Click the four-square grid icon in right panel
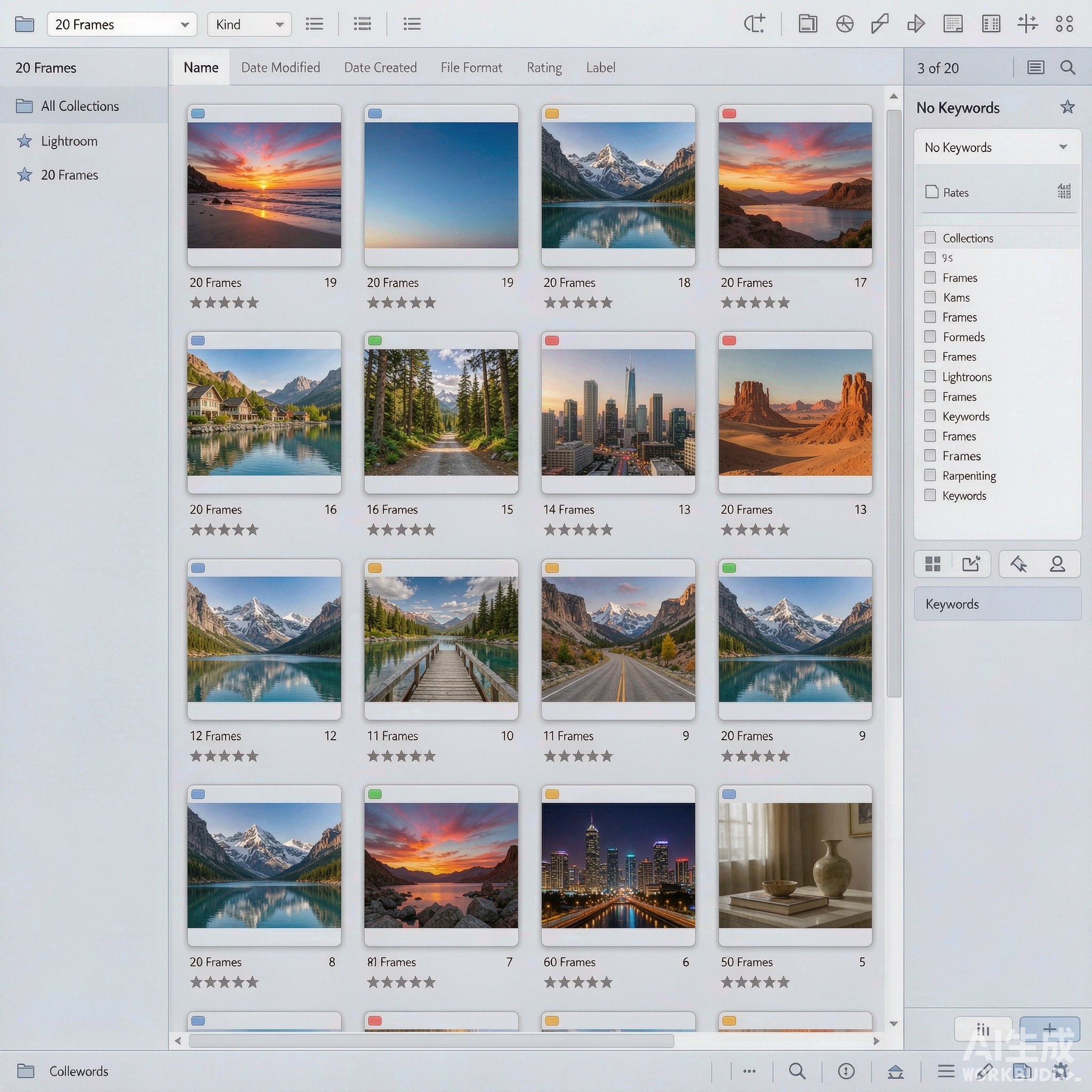The width and height of the screenshot is (1092, 1092). tap(933, 564)
